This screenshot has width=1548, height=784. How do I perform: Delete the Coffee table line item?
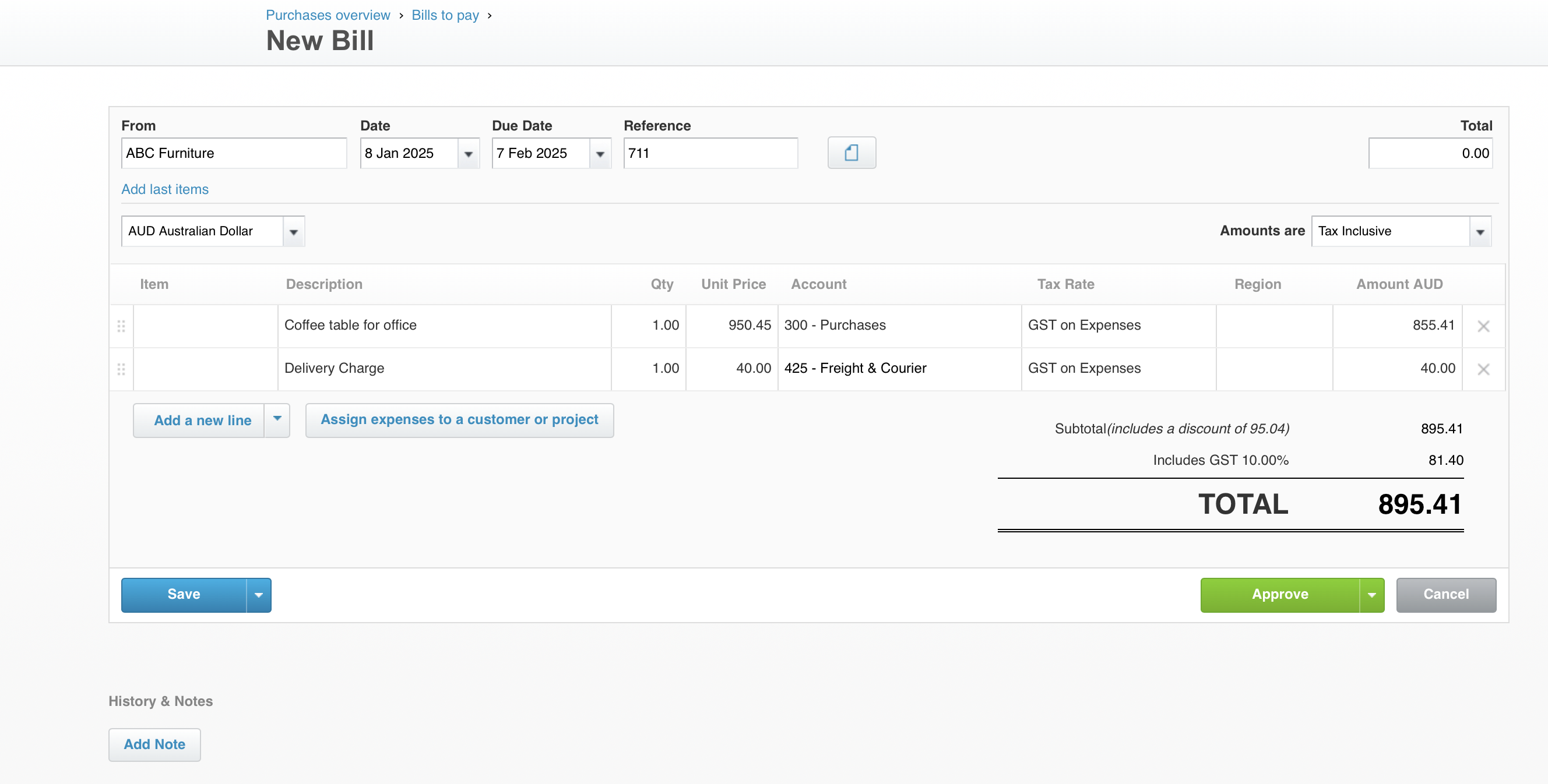coord(1483,326)
